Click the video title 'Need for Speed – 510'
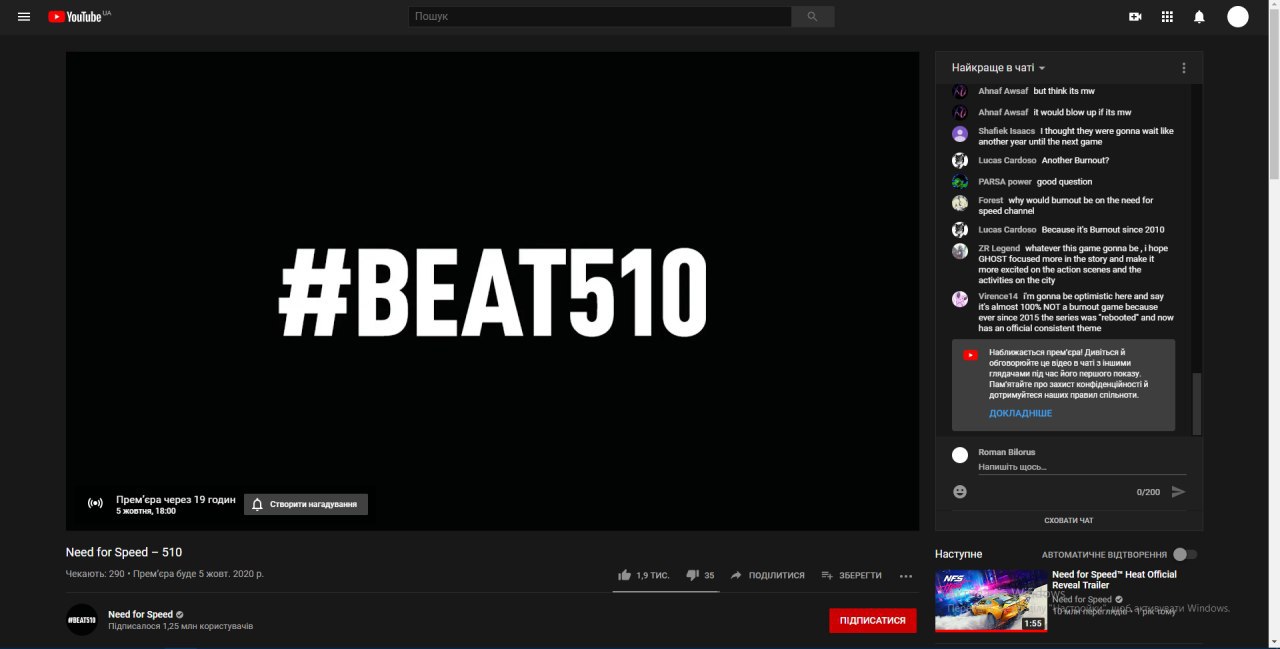Image resolution: width=1280 pixels, height=649 pixels. [124, 552]
